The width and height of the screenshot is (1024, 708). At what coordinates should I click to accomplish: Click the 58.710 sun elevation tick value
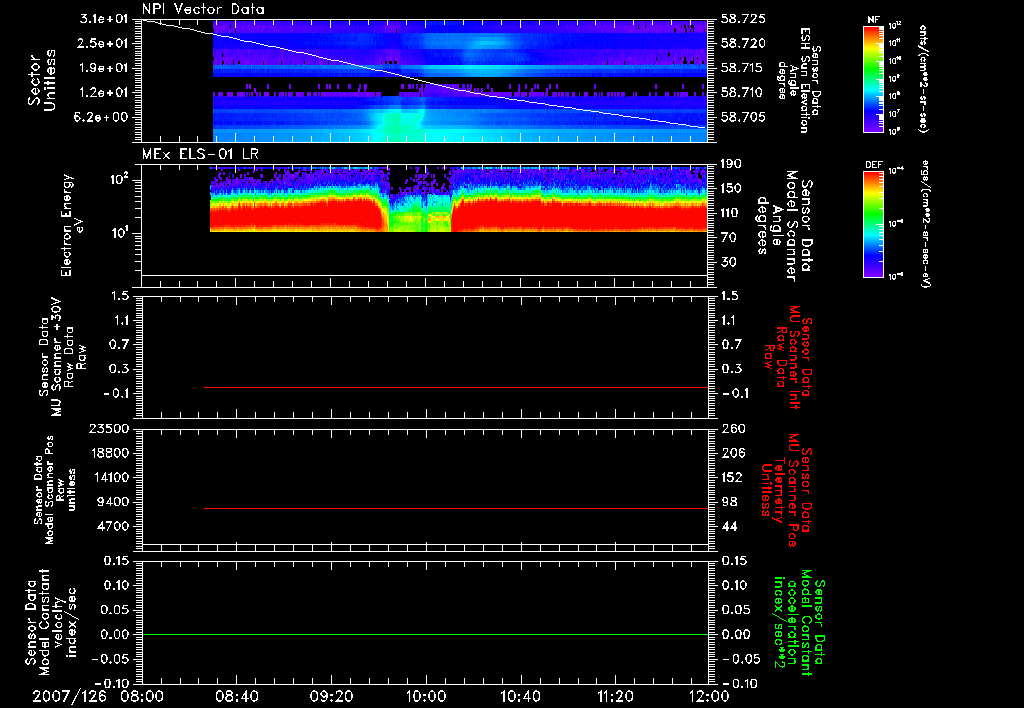click(743, 92)
